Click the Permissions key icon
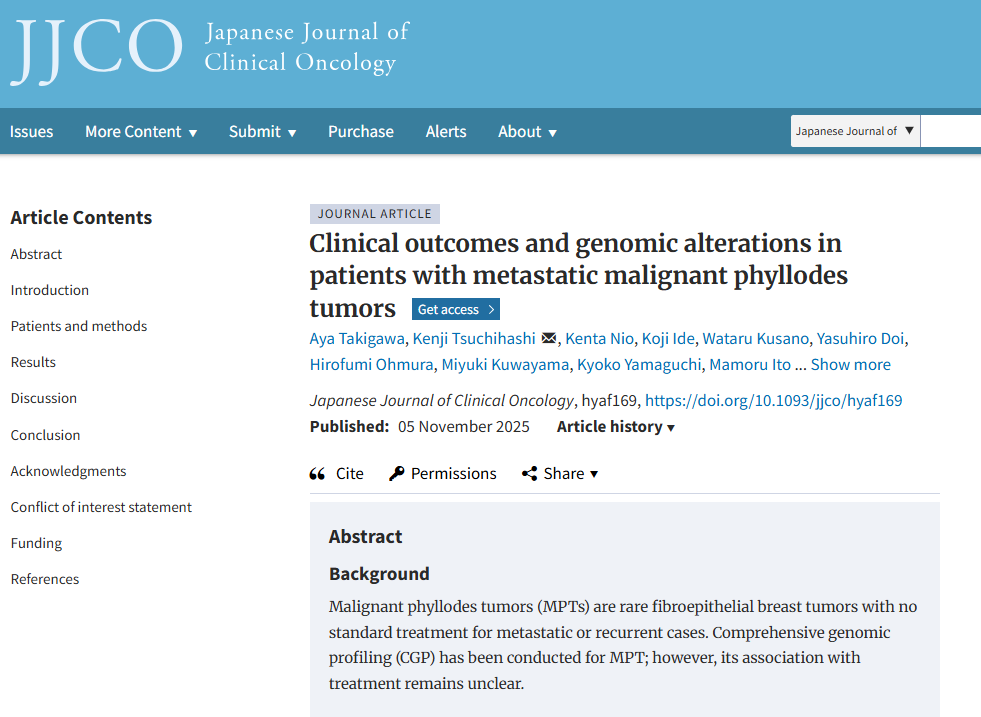The height and width of the screenshot is (717, 981). (397, 474)
